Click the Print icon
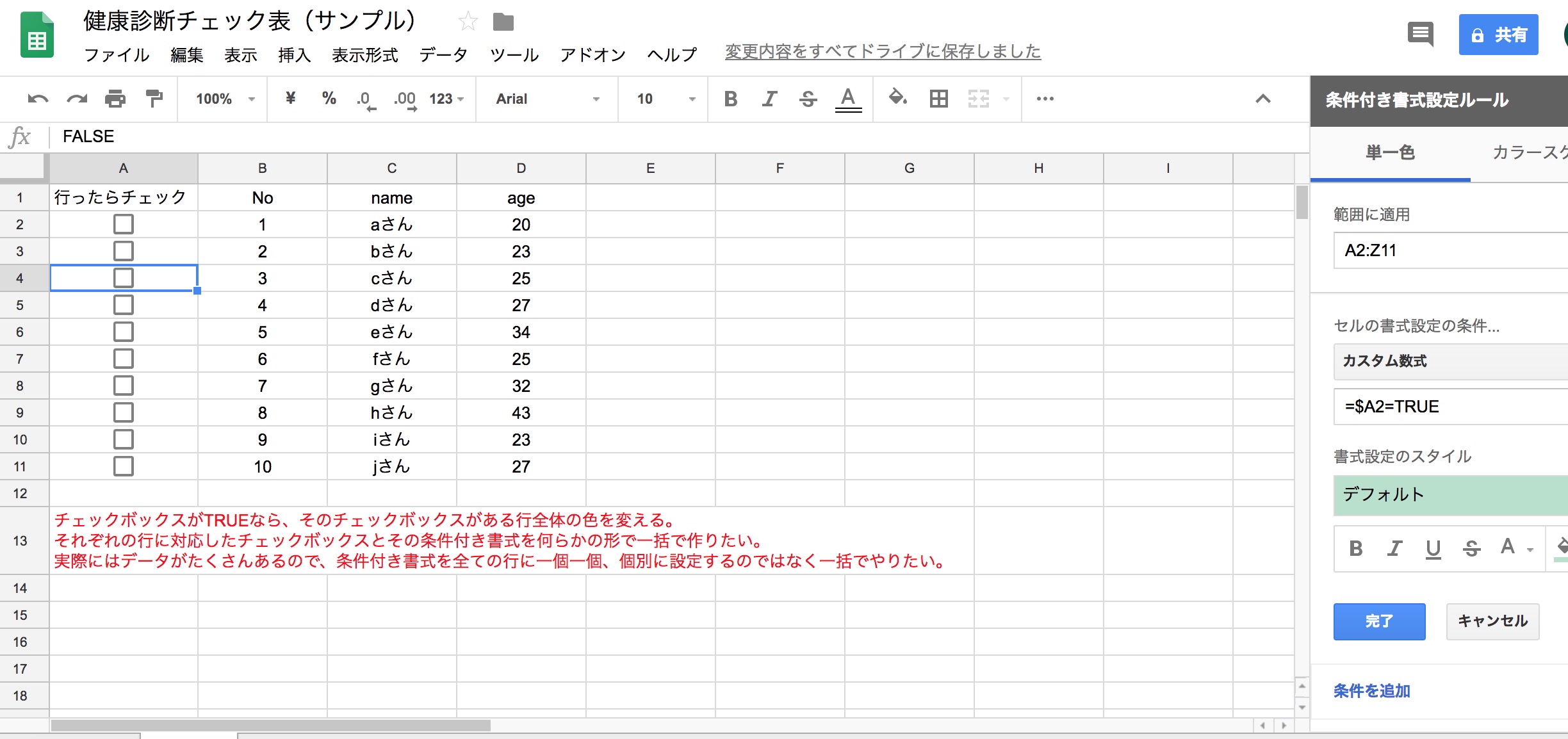This screenshot has width=1568, height=739. coord(115,99)
